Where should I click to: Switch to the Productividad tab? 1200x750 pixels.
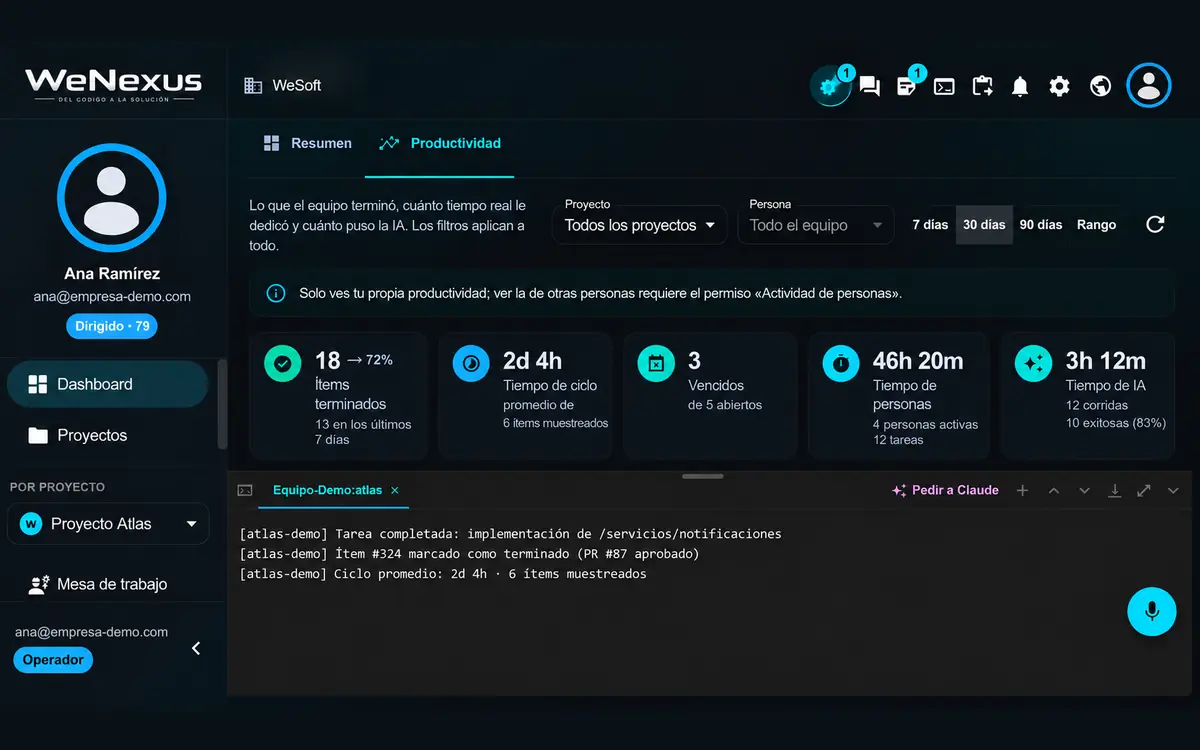click(x=440, y=143)
